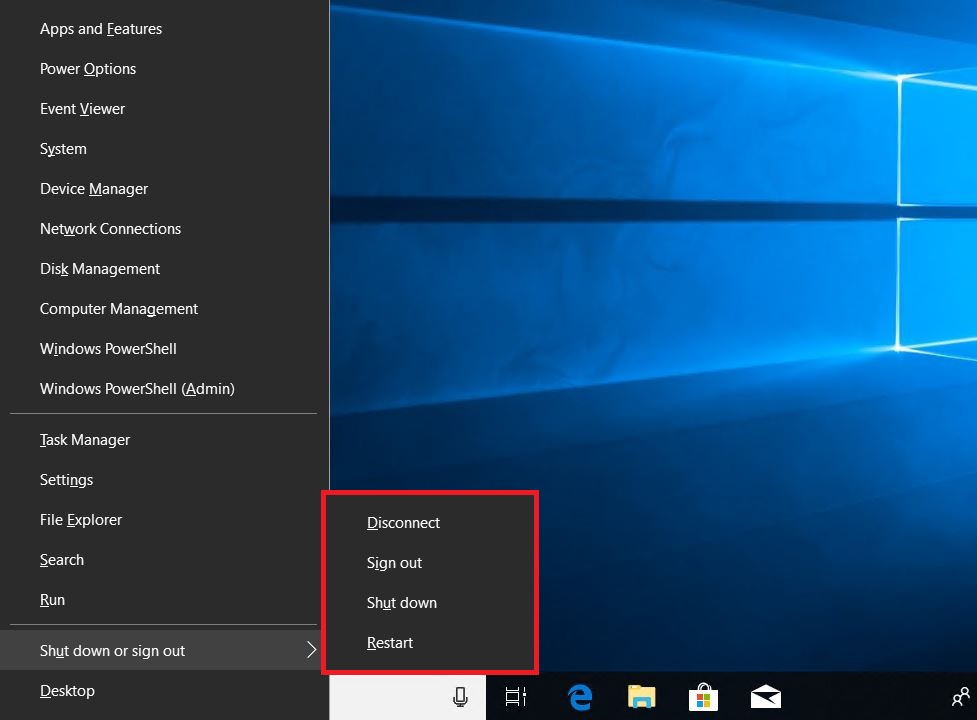This screenshot has height=720, width=977.
Task: Click the People icon in the taskbar corner
Action: point(961,697)
